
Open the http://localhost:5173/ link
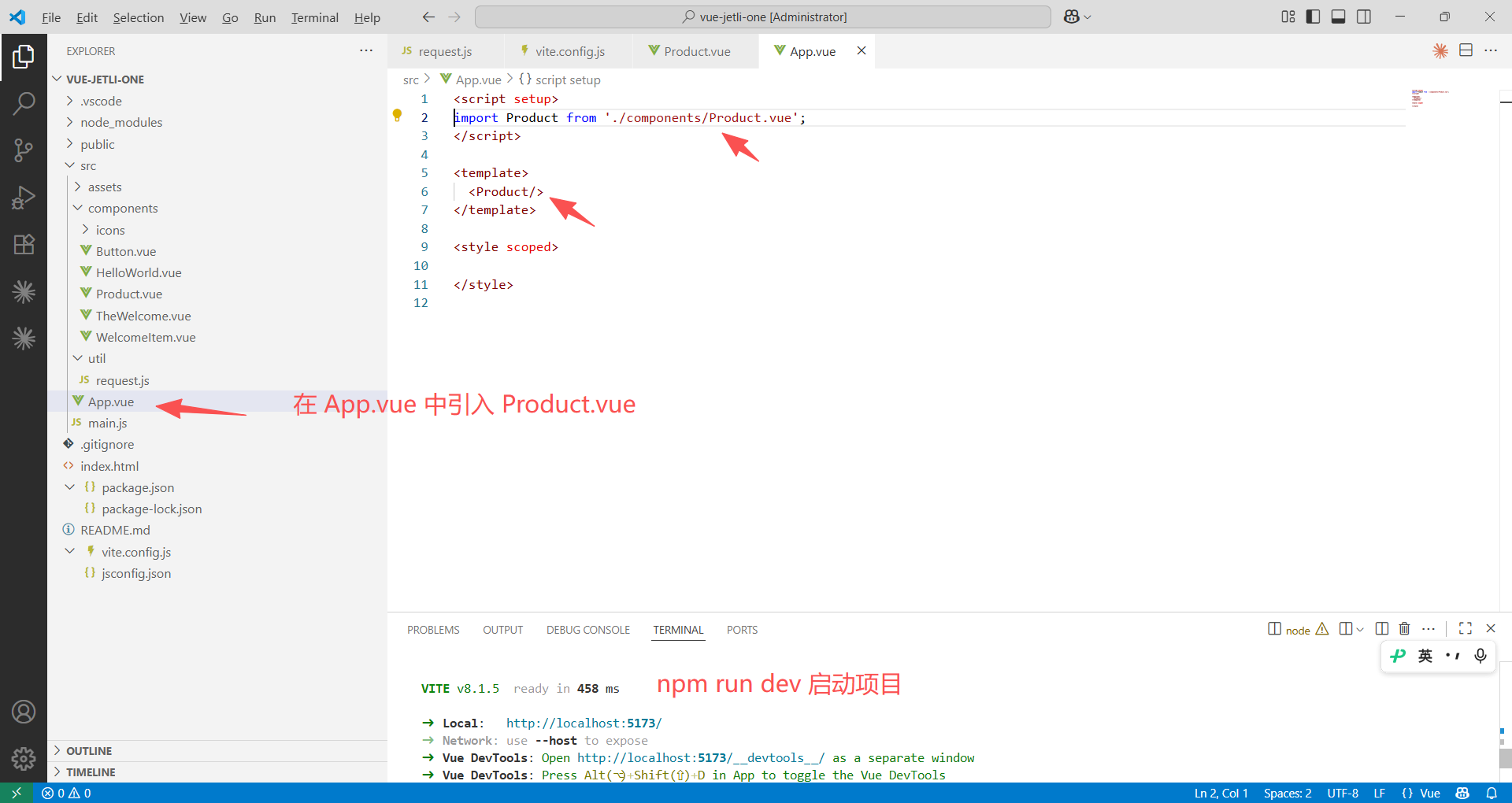tap(584, 723)
